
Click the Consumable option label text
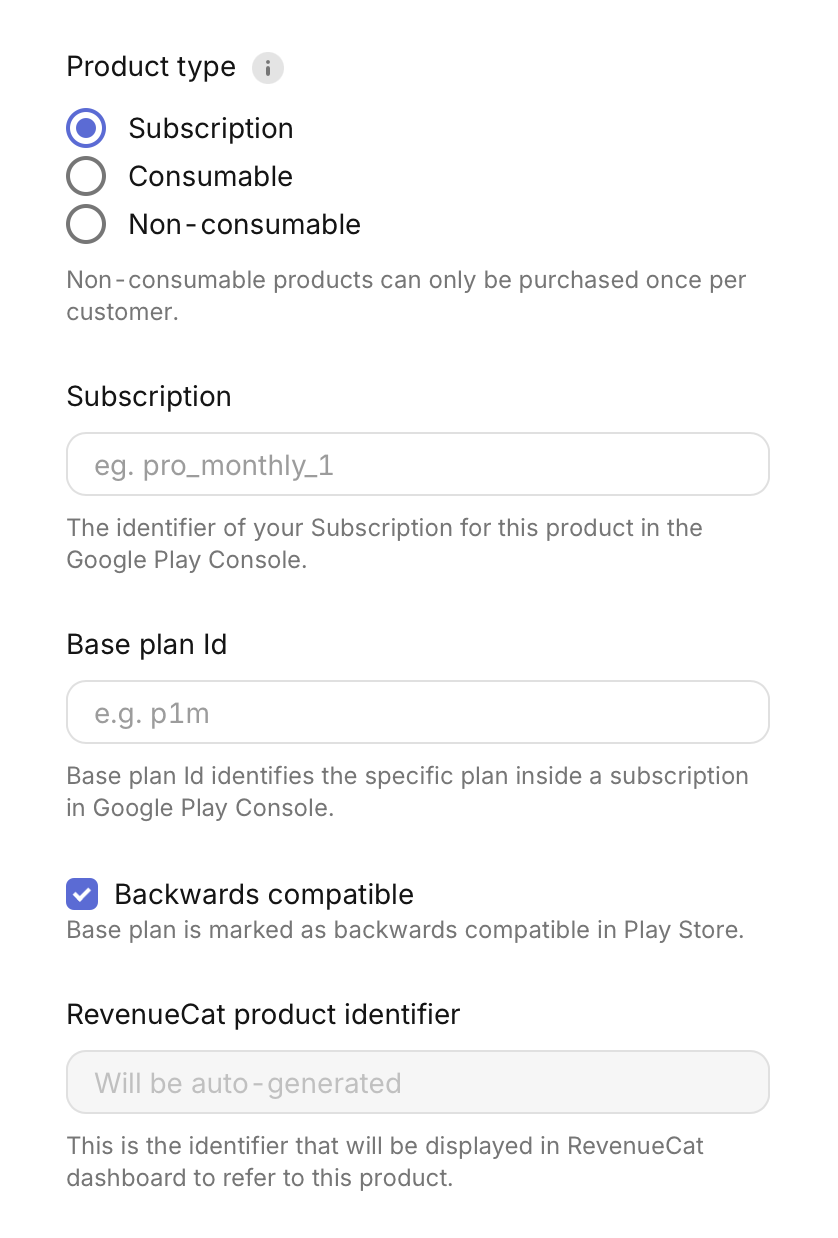click(x=211, y=176)
